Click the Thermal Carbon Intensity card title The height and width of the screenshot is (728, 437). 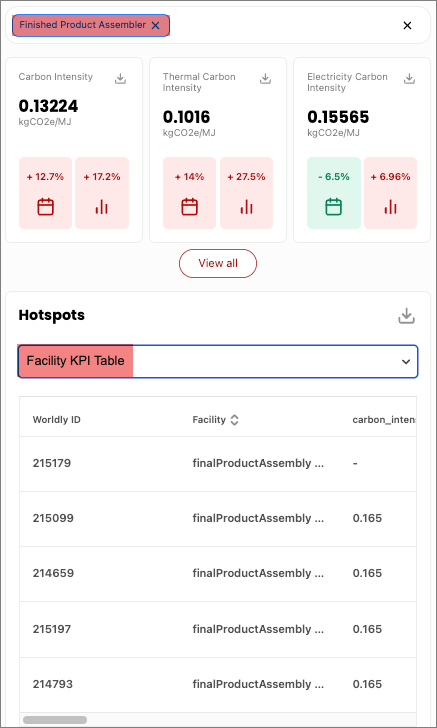[x=199, y=82]
